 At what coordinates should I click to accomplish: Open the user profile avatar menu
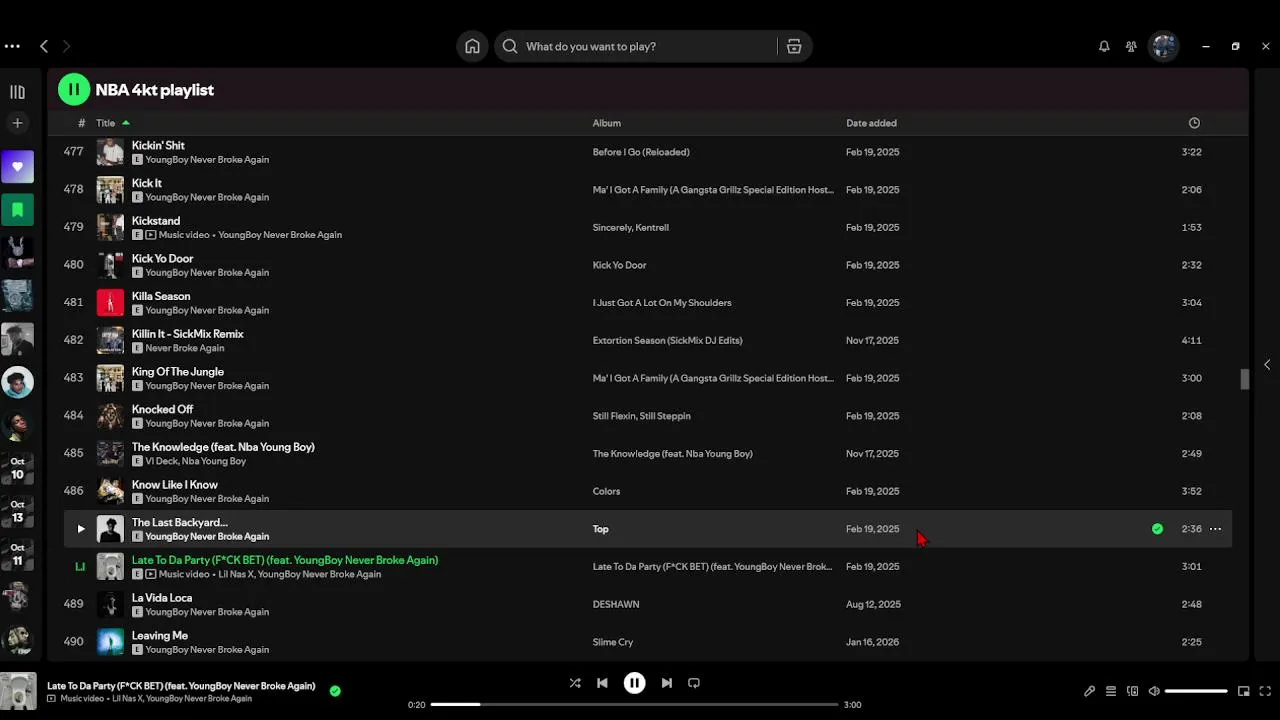tap(1164, 46)
